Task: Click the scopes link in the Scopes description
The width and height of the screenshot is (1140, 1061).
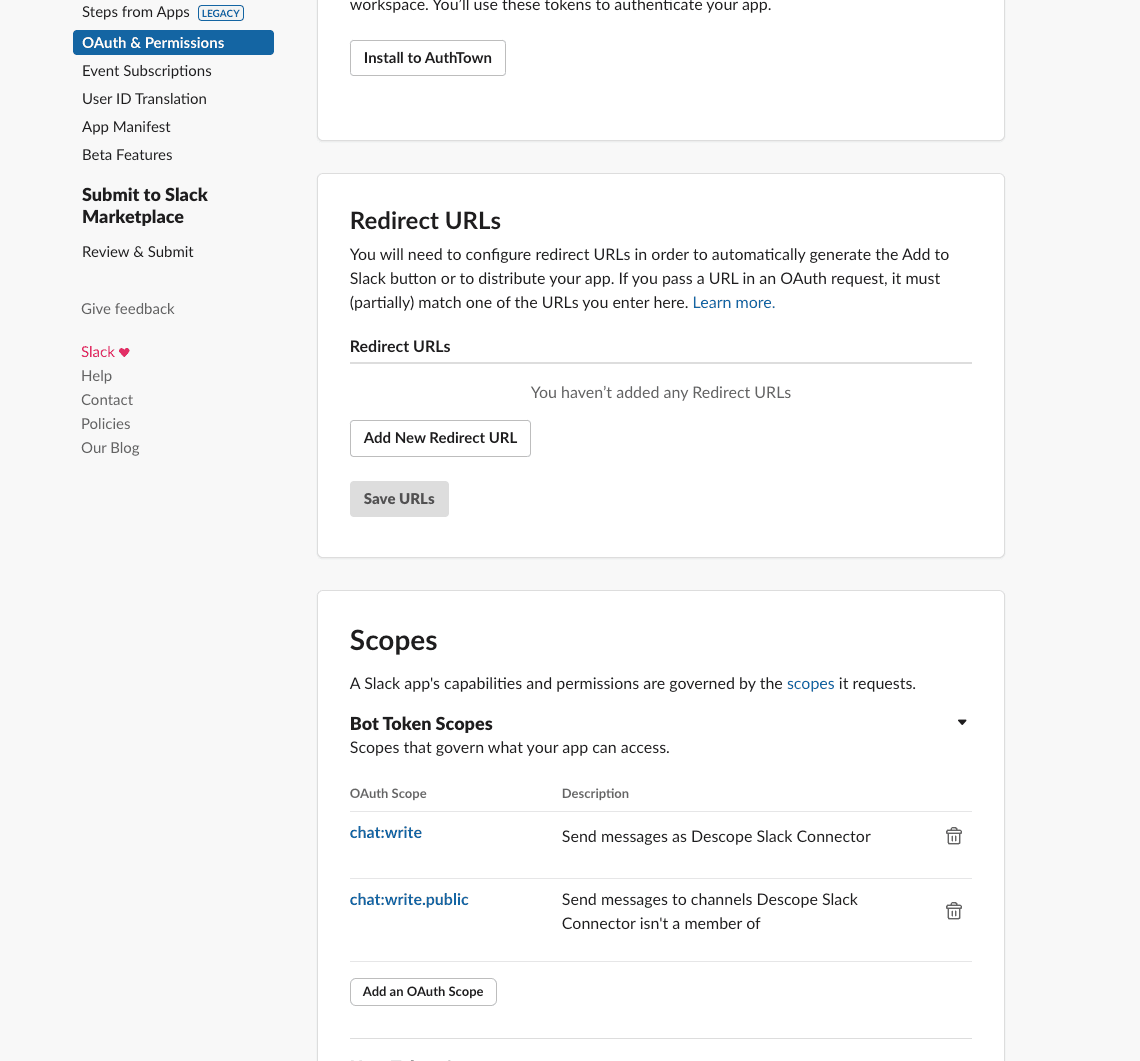Action: pos(810,683)
